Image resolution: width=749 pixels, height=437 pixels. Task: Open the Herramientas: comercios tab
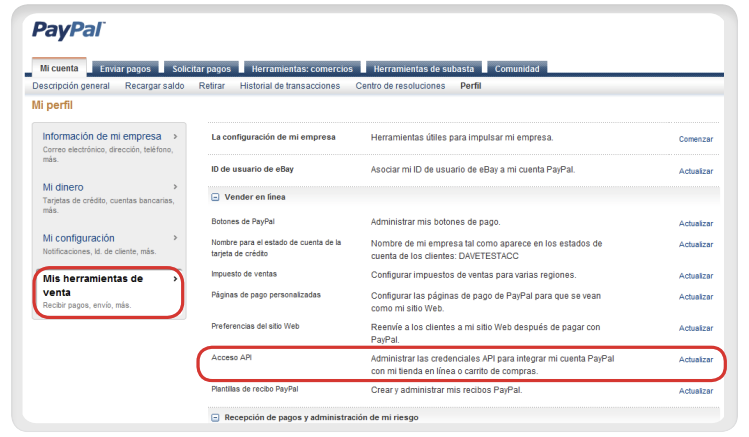click(x=302, y=69)
